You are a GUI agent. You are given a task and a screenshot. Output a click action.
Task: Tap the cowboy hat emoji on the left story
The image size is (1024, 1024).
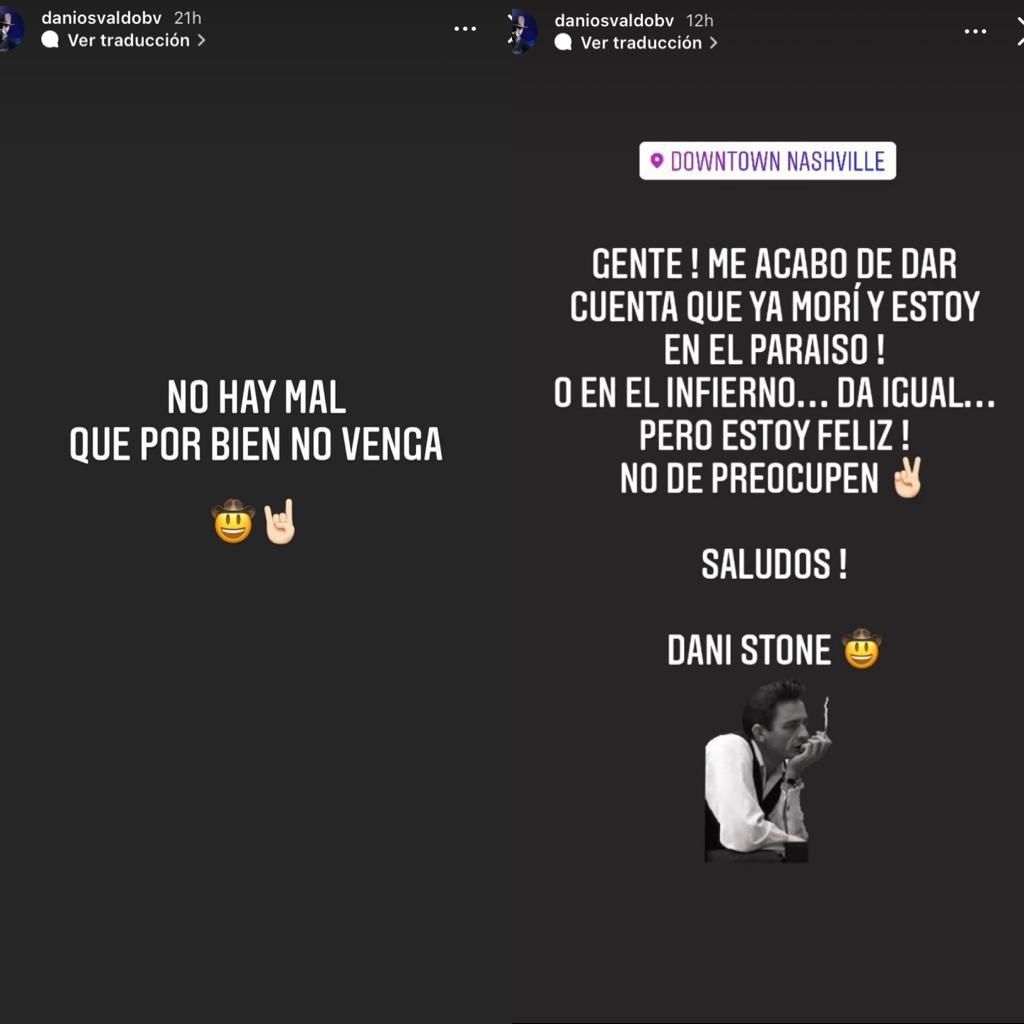pos(233,521)
